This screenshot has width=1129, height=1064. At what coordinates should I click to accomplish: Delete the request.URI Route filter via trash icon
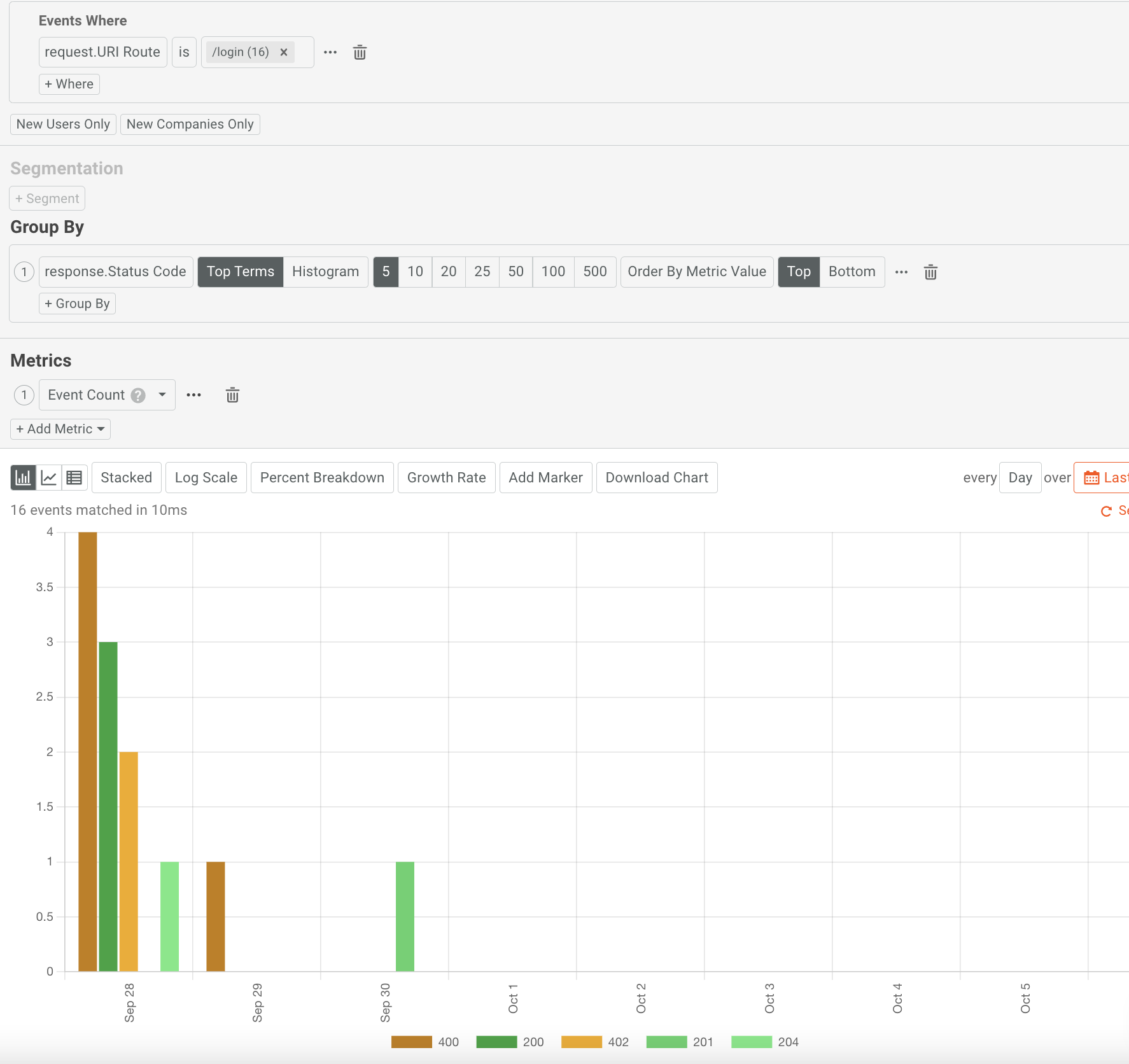coord(360,52)
